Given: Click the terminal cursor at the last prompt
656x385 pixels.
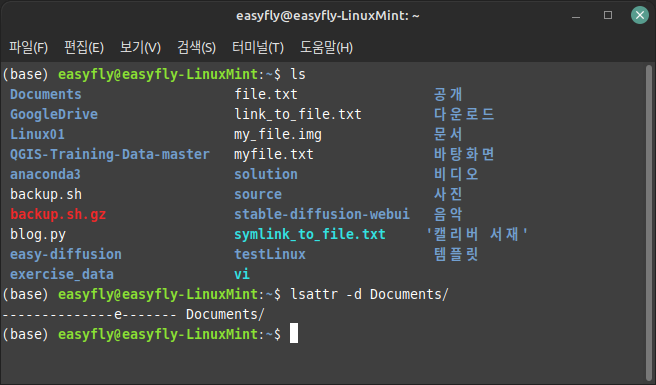Looking at the screenshot, I should coord(294,334).
